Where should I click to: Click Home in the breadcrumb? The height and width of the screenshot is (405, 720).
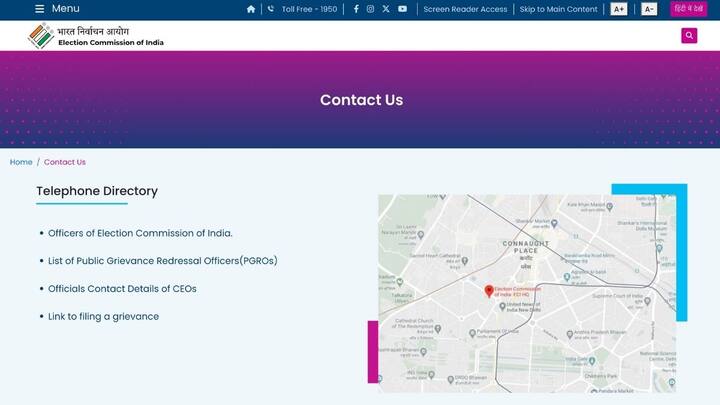21,162
